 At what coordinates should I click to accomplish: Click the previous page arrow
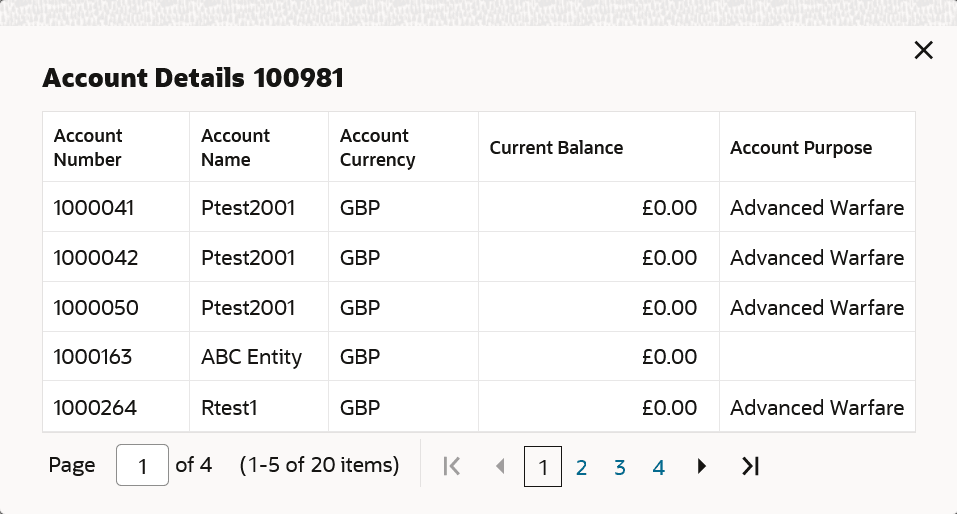tap(501, 466)
